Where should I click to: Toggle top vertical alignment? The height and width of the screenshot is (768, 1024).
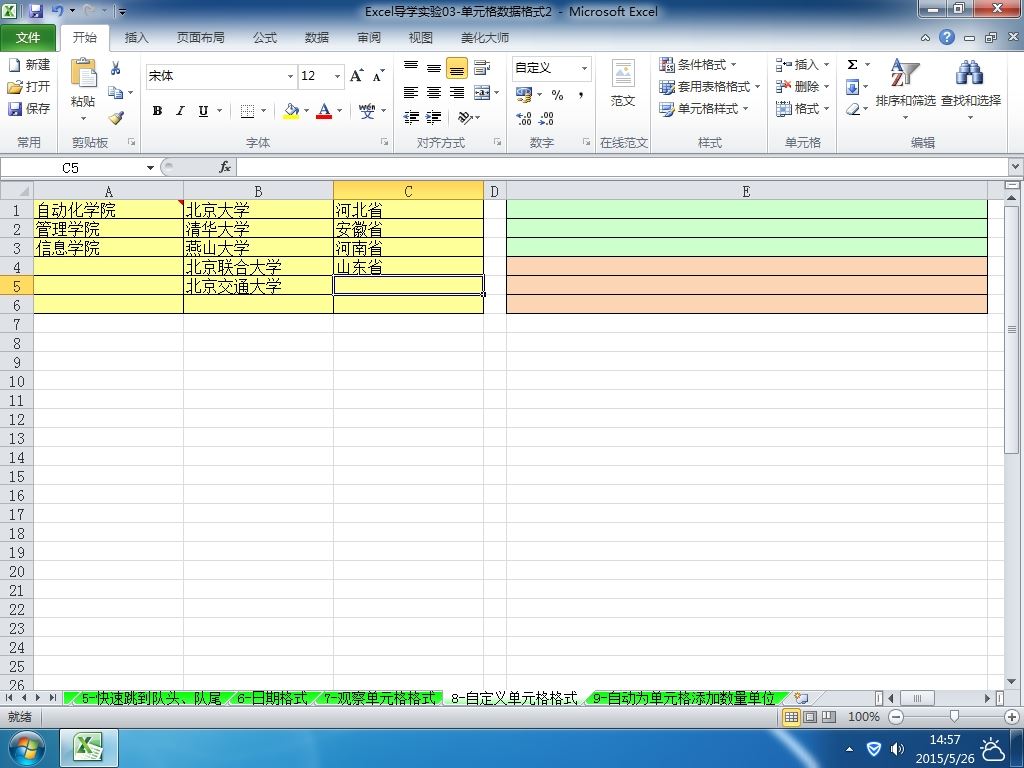pos(411,67)
